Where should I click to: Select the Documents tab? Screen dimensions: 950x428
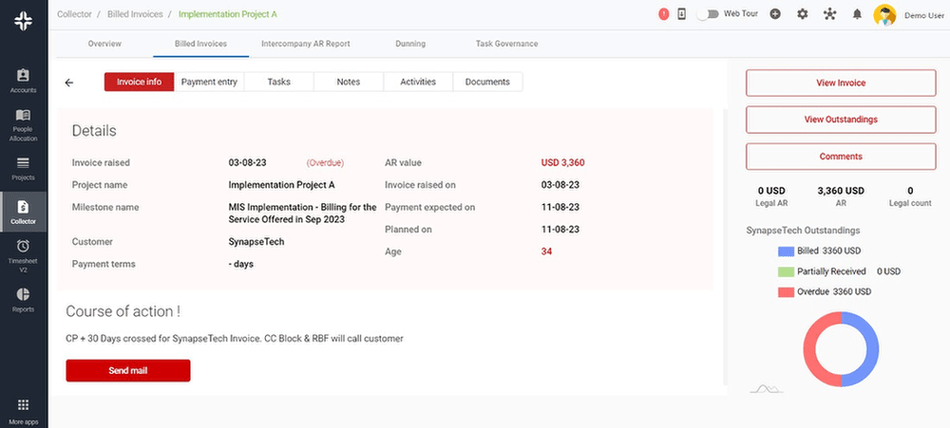pyautogui.click(x=487, y=82)
